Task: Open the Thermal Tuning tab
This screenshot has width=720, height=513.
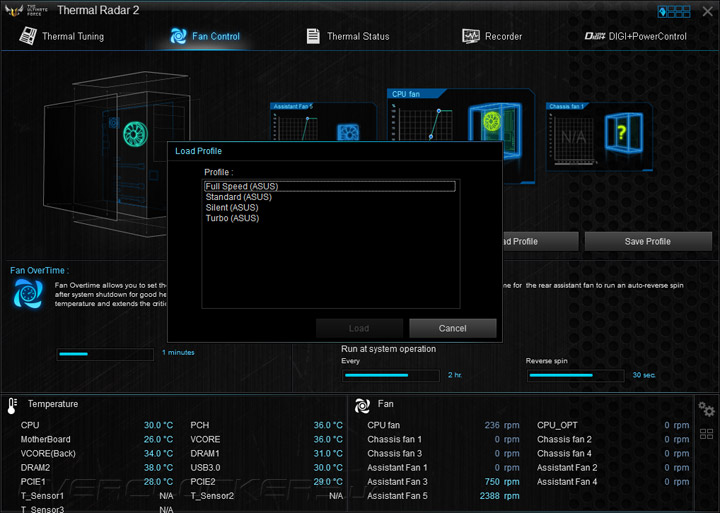Action: click(62, 36)
